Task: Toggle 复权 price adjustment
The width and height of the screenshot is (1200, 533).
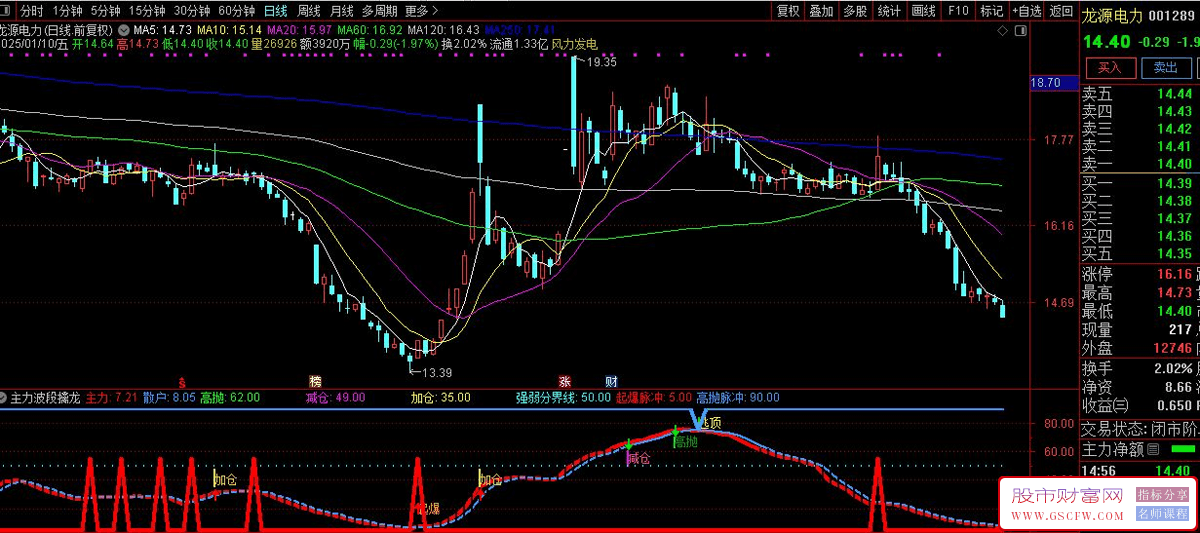Action: click(x=788, y=11)
